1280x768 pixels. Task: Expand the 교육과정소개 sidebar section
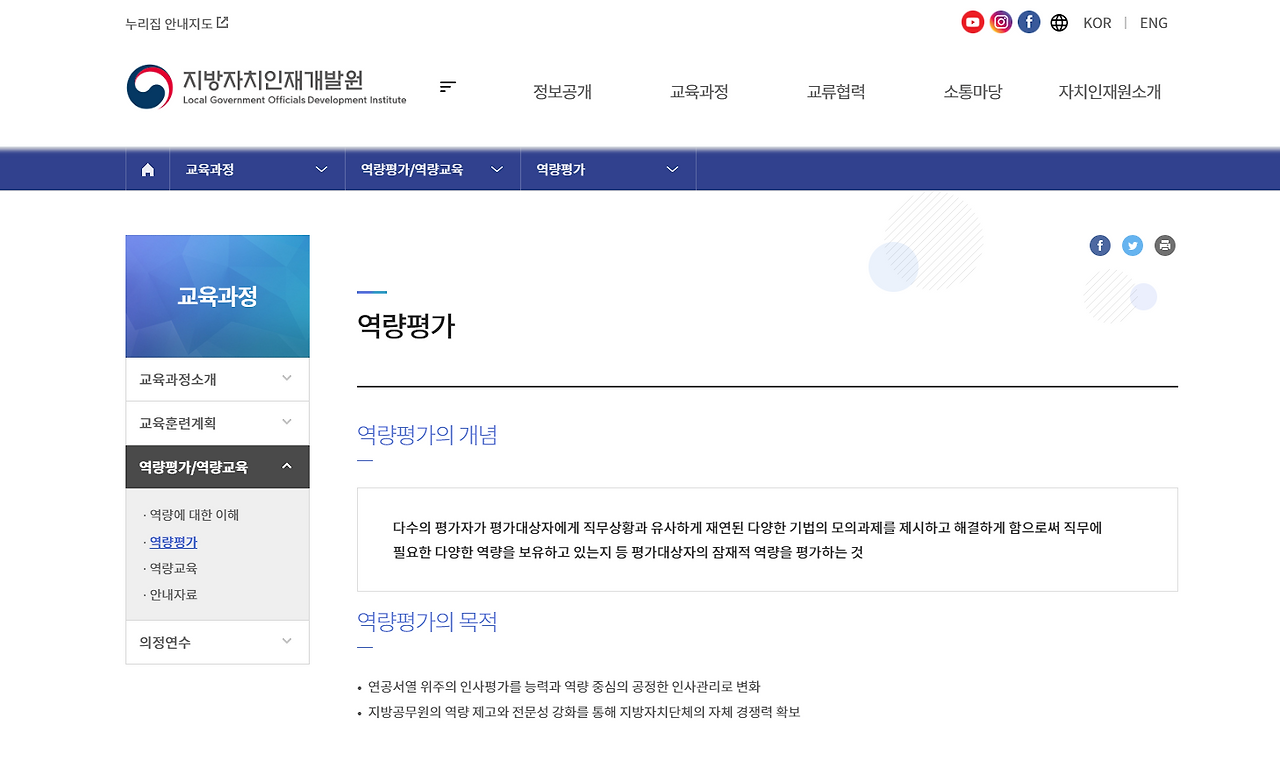217,379
